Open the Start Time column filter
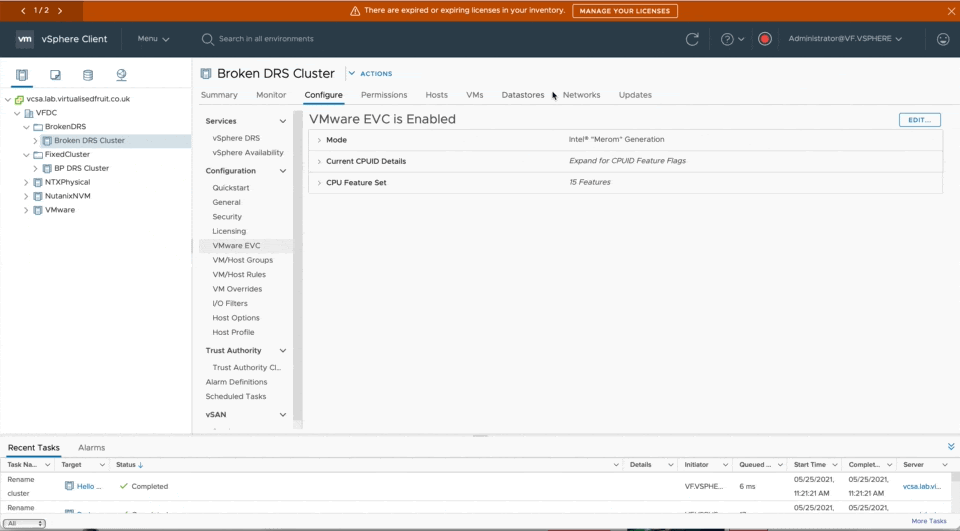Viewport: 960px width, 531px height. (x=835, y=465)
